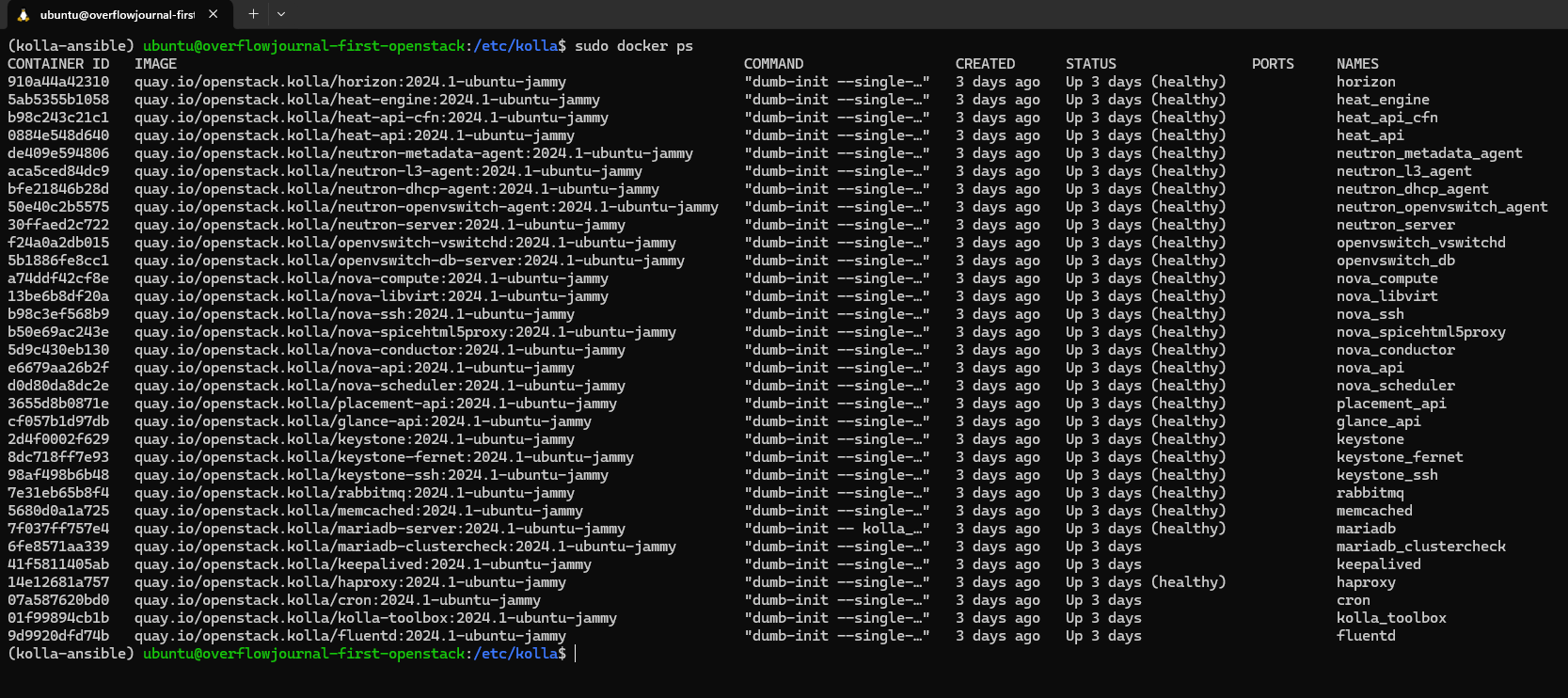The width and height of the screenshot is (1568, 698).
Task: Click the STATUS column header
Action: click(1091, 64)
